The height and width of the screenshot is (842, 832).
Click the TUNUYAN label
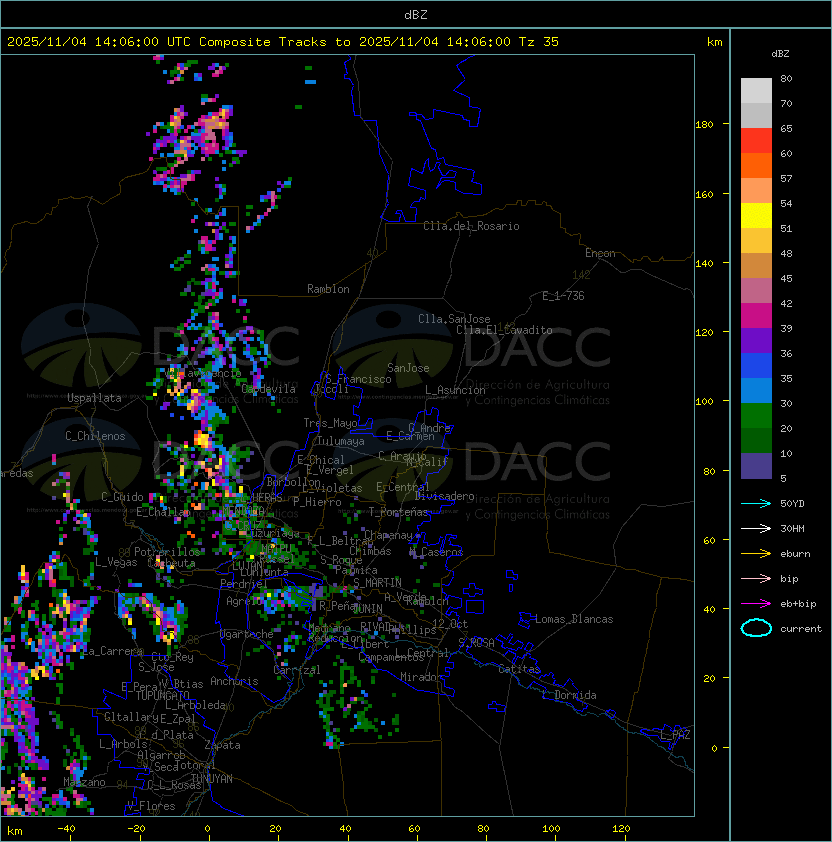(212, 779)
